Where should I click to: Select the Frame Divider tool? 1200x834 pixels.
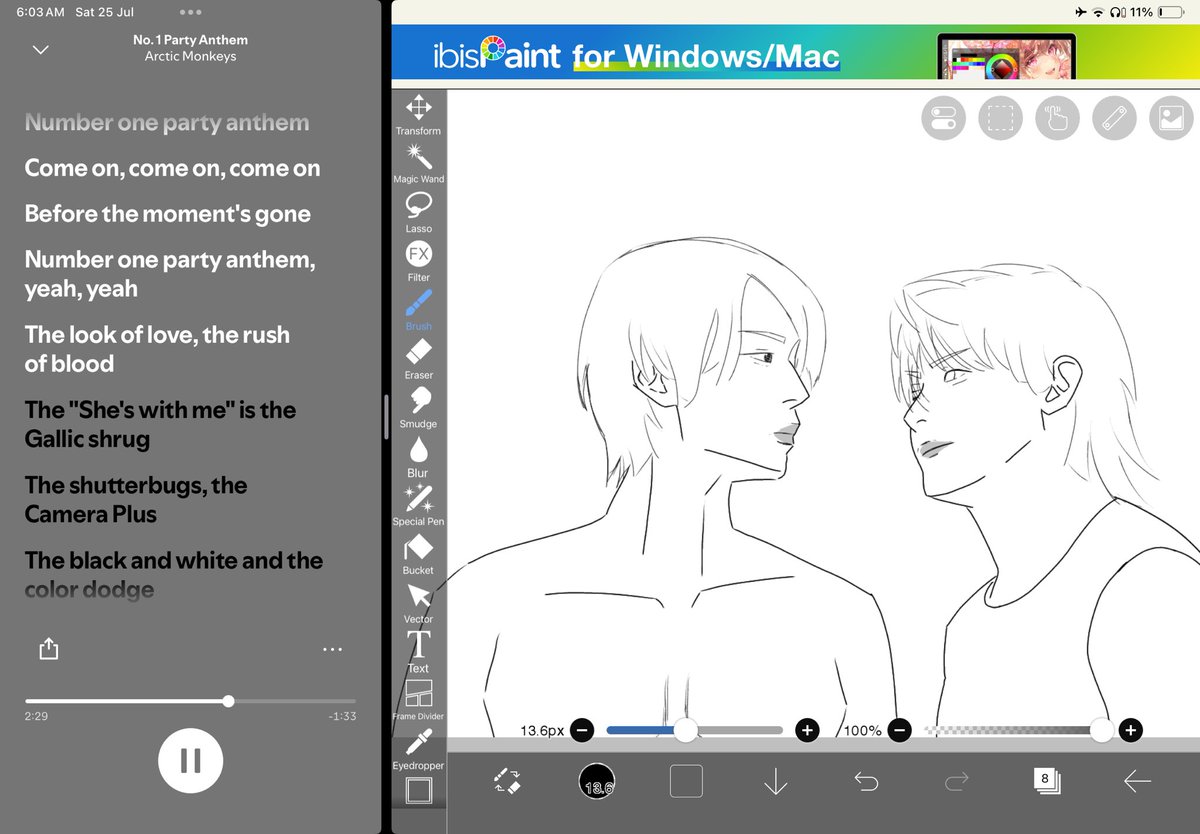[x=418, y=701]
